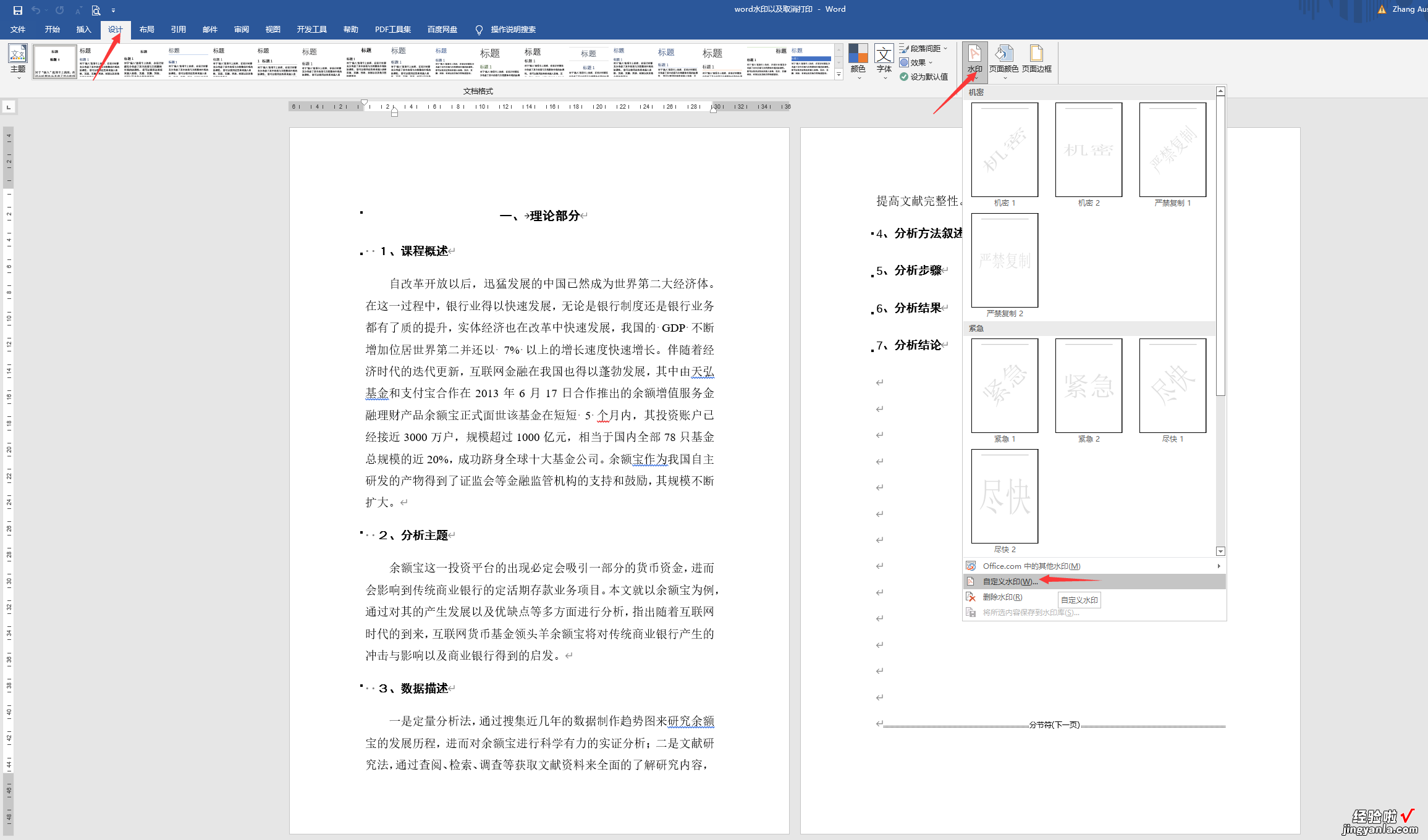Open the 文件 File tab
This screenshot has height=840, width=1428.
click(18, 30)
